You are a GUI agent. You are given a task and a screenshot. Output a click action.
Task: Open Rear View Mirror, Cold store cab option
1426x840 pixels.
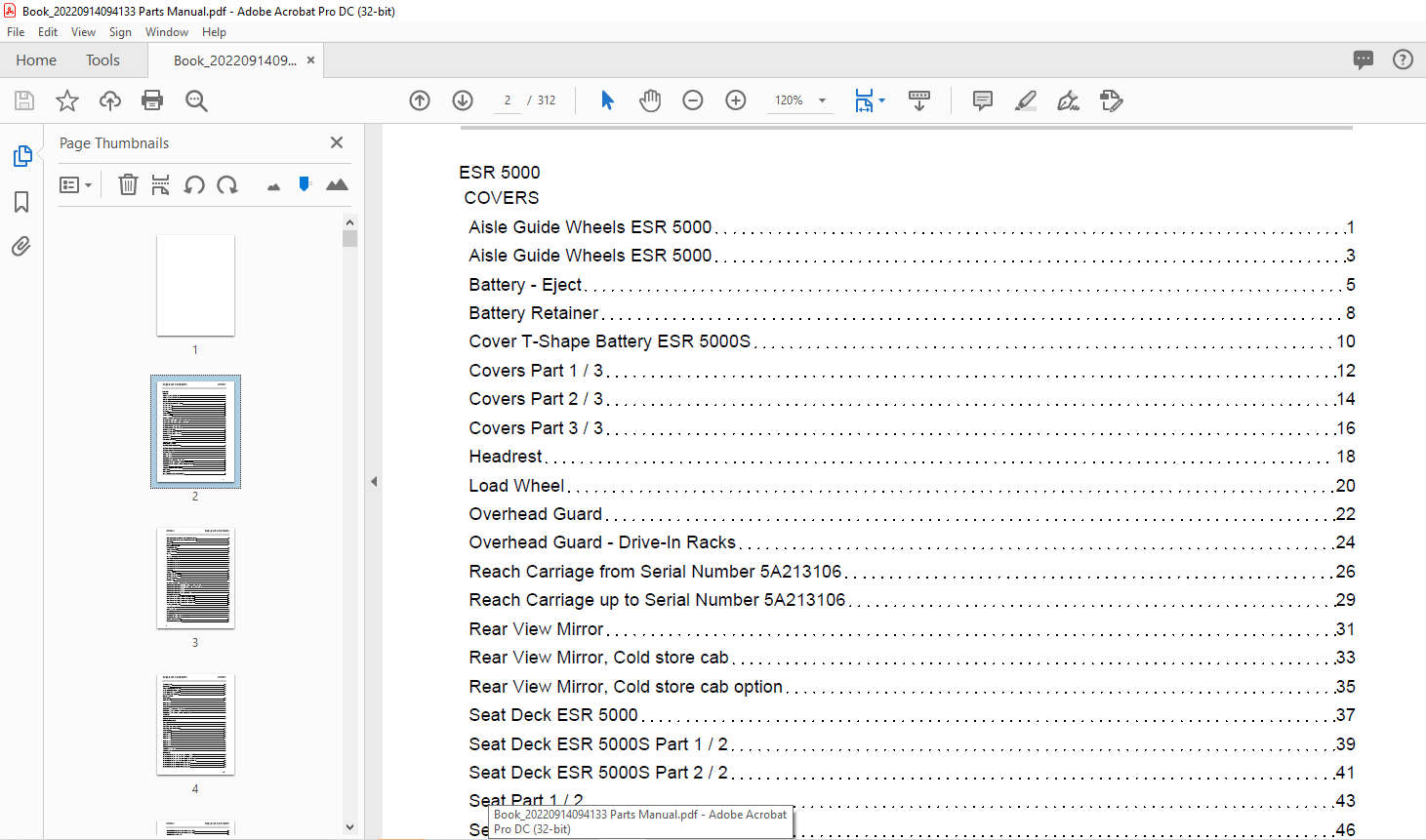[x=912, y=687]
